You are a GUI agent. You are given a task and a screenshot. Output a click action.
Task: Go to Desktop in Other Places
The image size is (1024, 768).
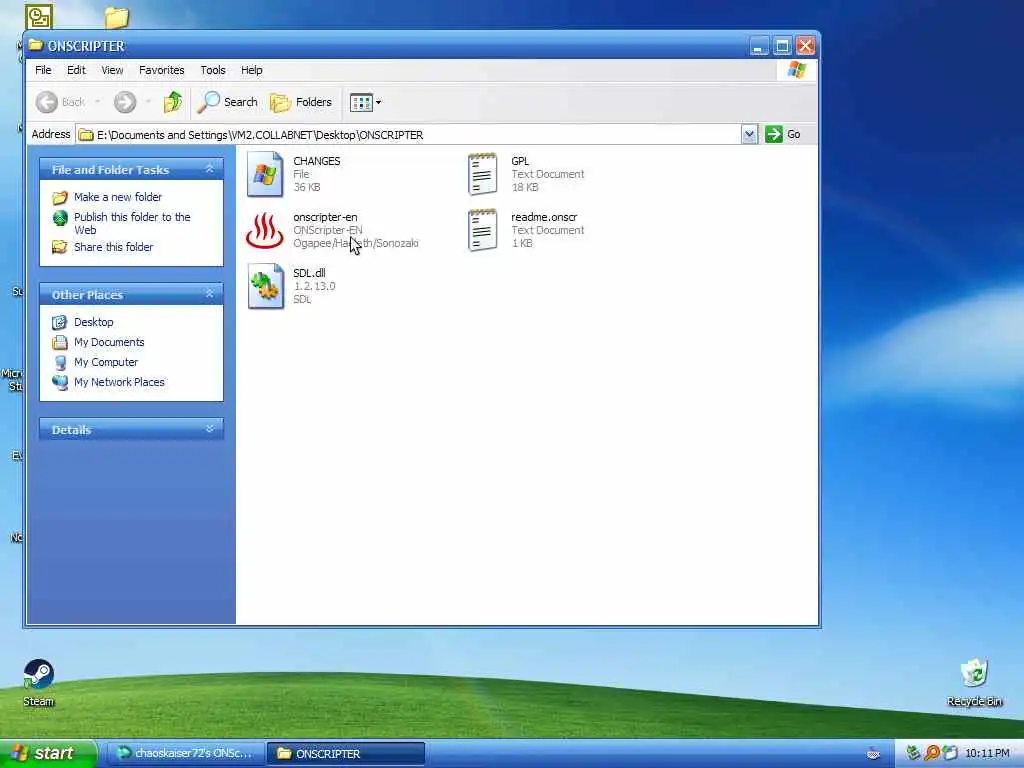[93, 322]
